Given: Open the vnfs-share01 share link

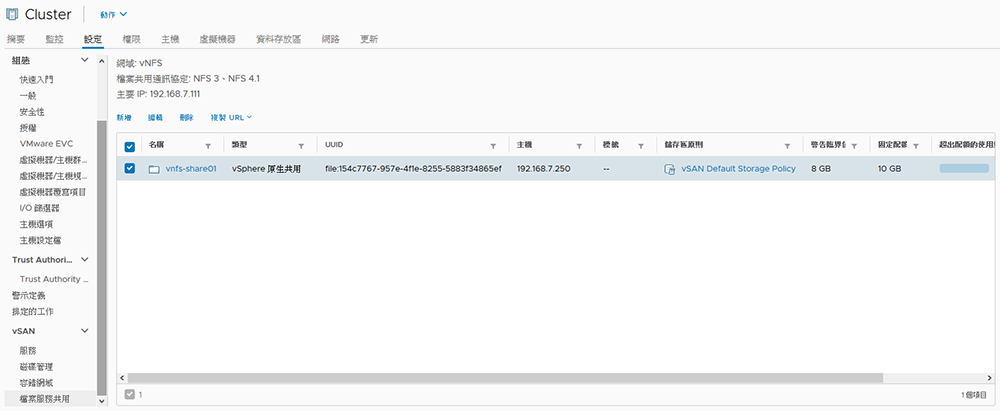Looking at the screenshot, I should pyautogui.click(x=191, y=169).
